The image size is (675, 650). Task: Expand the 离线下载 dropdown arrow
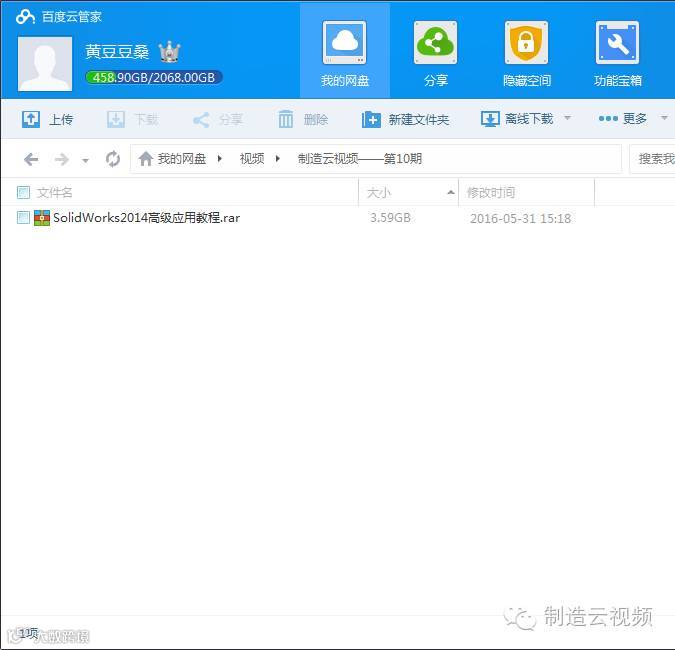[x=568, y=118]
